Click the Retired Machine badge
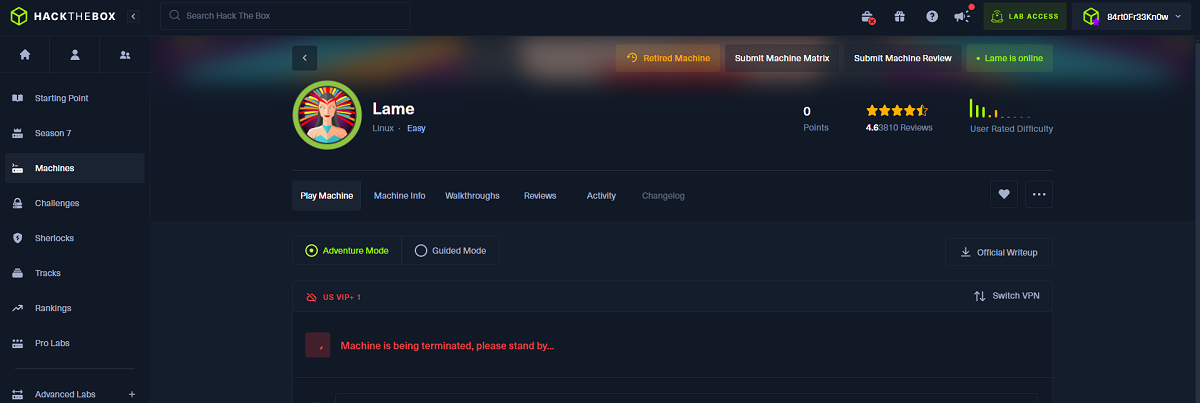Viewport: 1200px width, 403px height. tap(668, 58)
